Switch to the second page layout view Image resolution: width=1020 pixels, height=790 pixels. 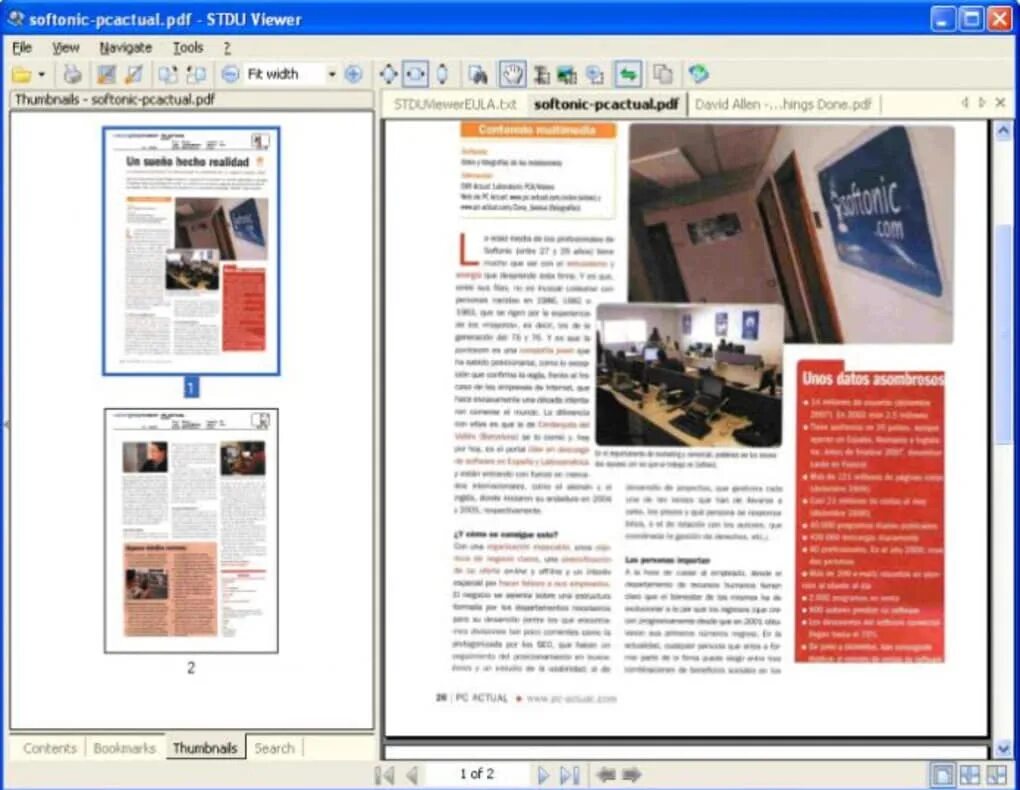[970, 774]
